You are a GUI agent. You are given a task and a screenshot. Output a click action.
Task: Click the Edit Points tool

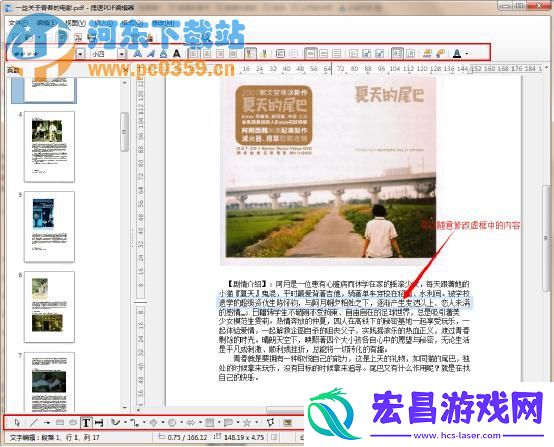pos(270,422)
